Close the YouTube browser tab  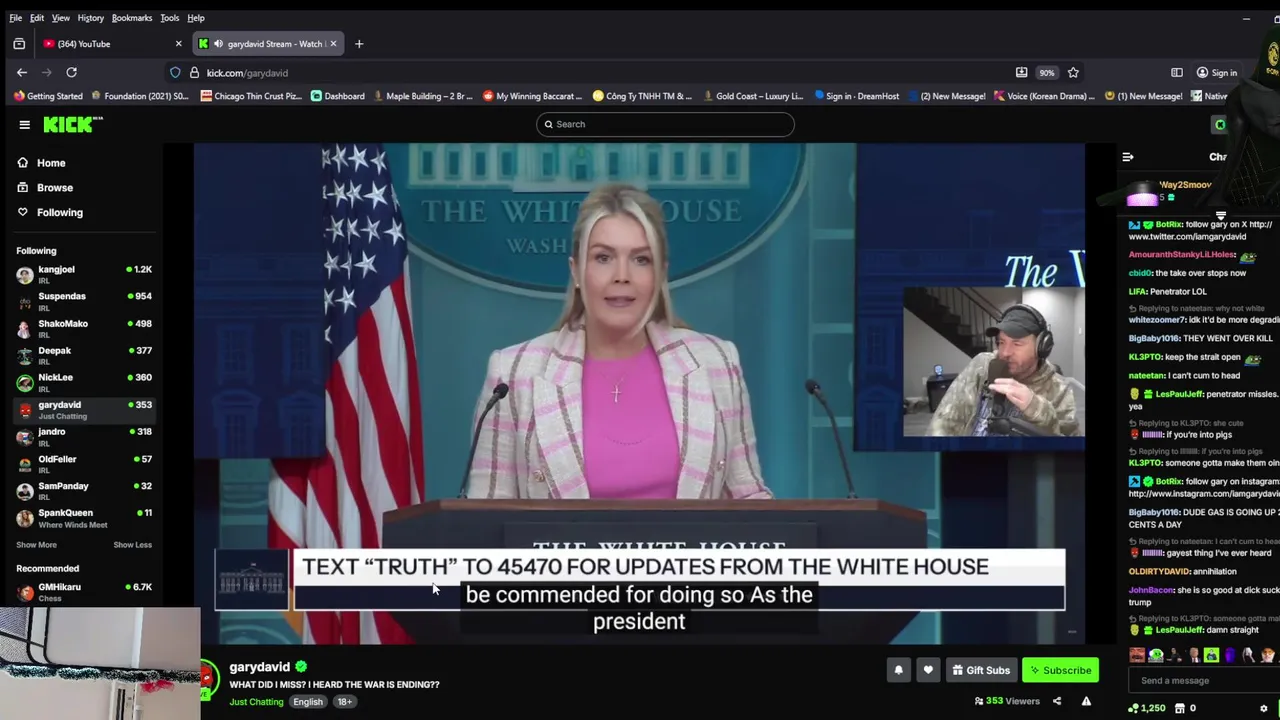(178, 44)
